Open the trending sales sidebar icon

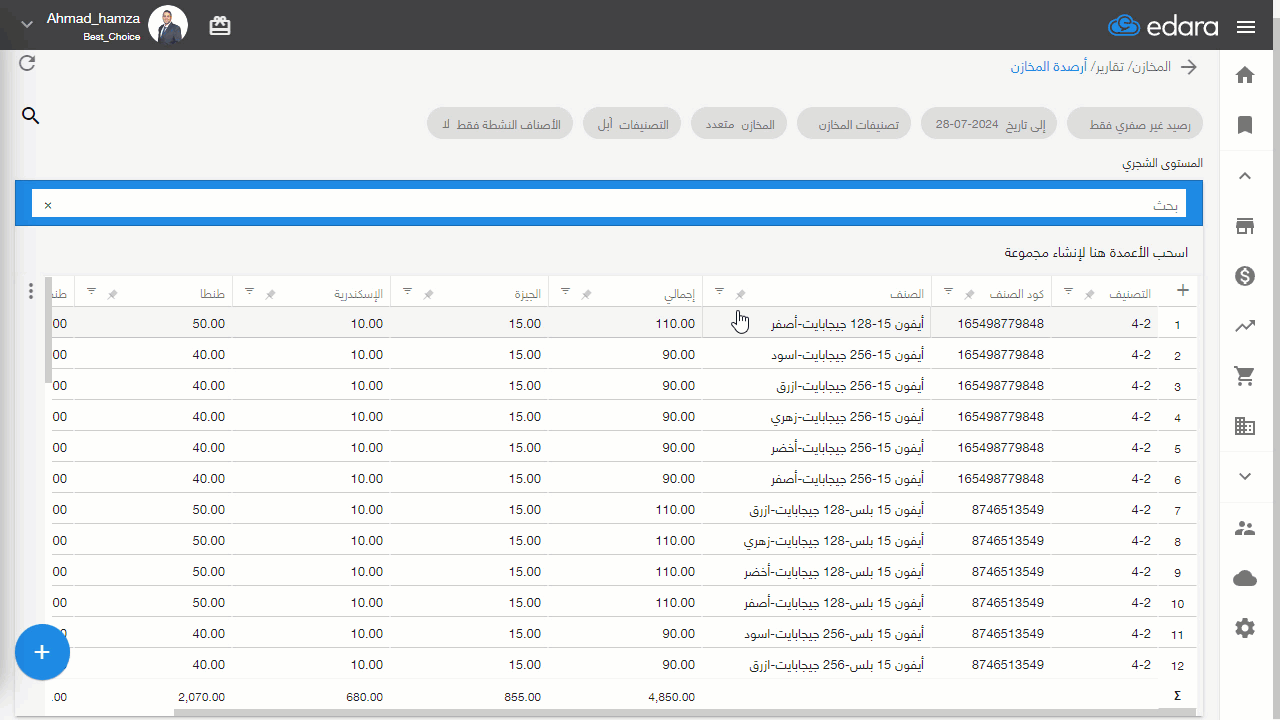tap(1245, 326)
